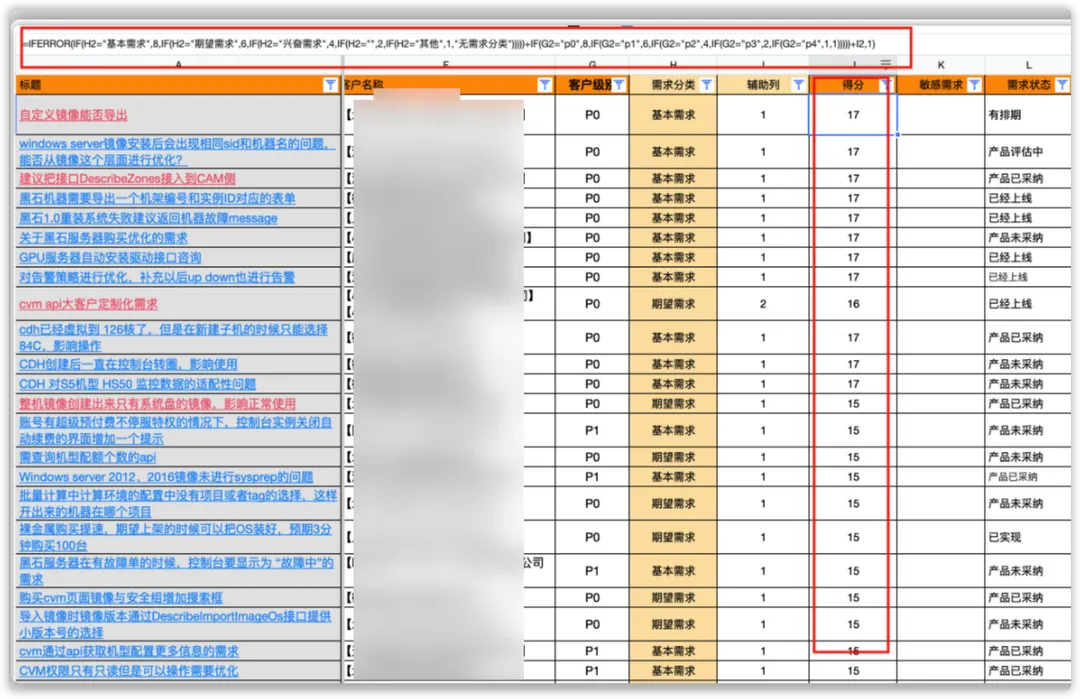Open the 敏感需求 column filter
The width and height of the screenshot is (1080, 699).
point(975,85)
